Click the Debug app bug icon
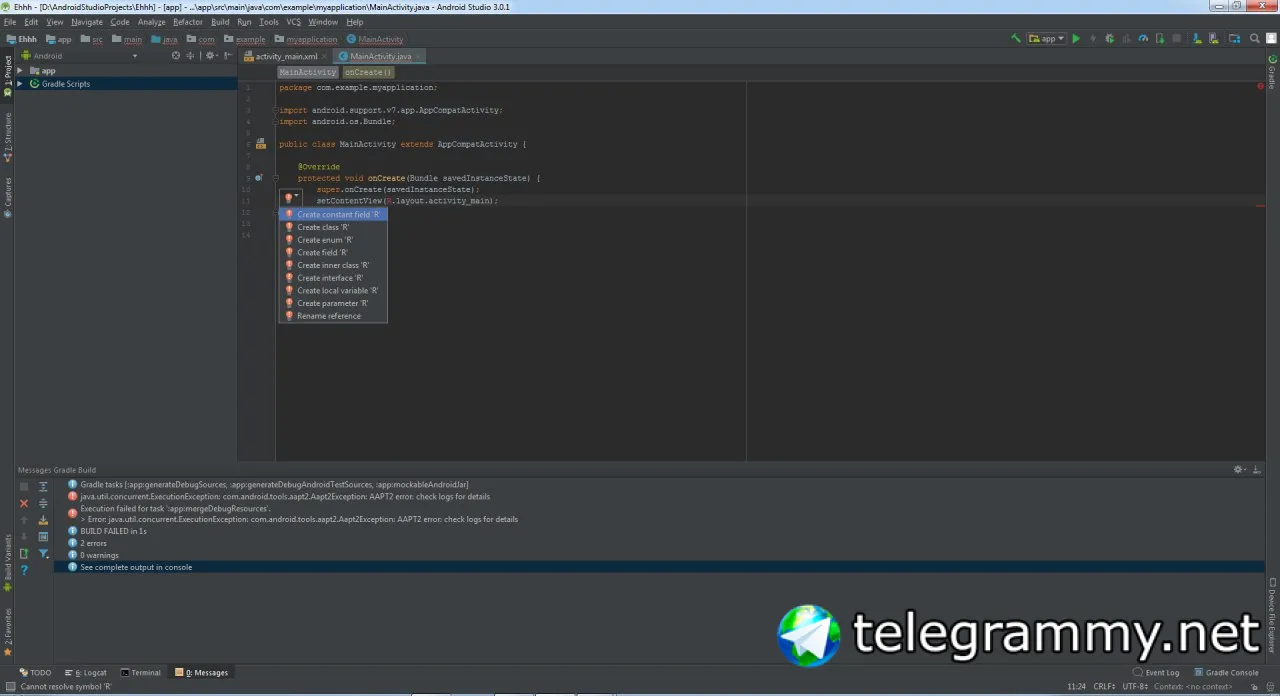Image resolution: width=1280 pixels, height=696 pixels. click(1110, 39)
